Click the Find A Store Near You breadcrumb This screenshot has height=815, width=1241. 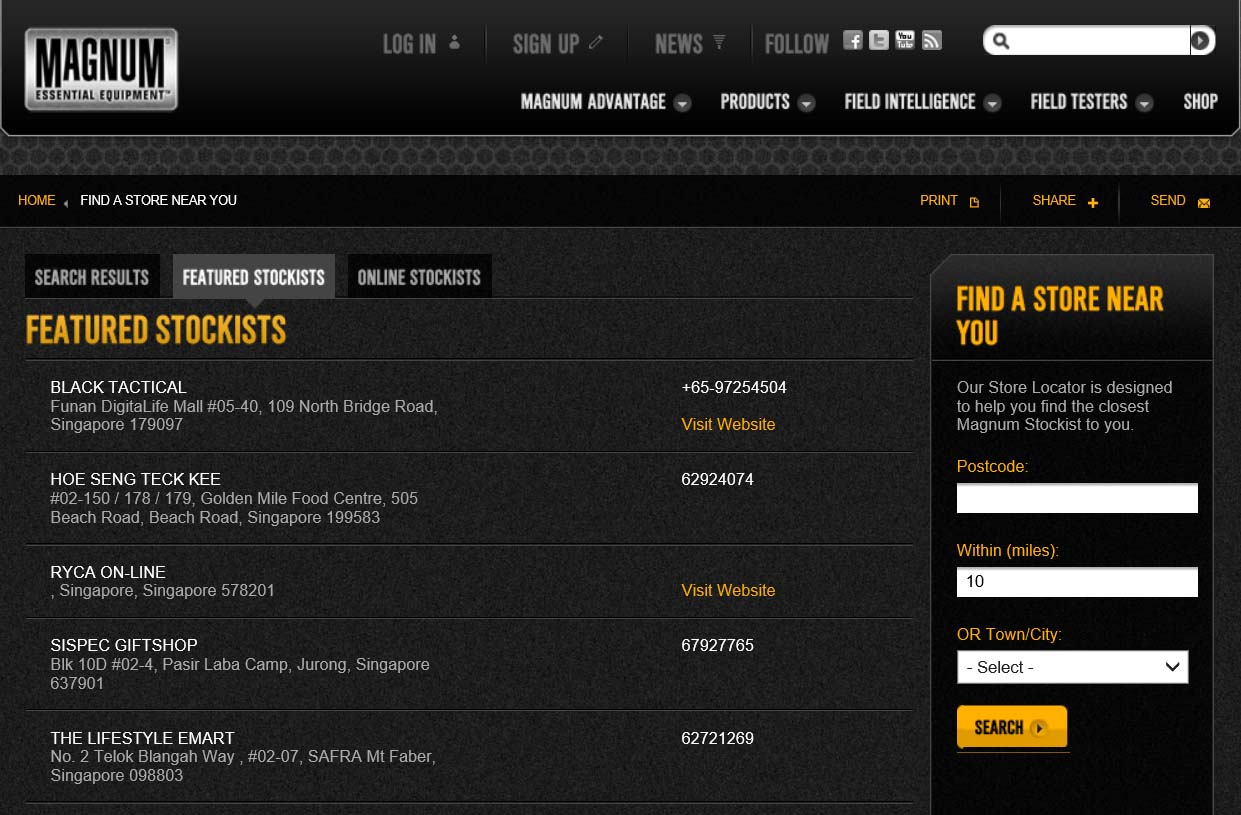click(x=158, y=200)
